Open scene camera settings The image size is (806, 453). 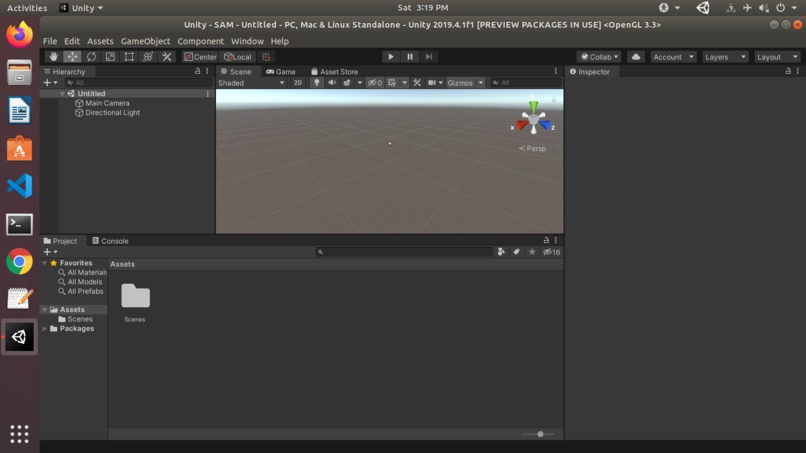coord(432,83)
